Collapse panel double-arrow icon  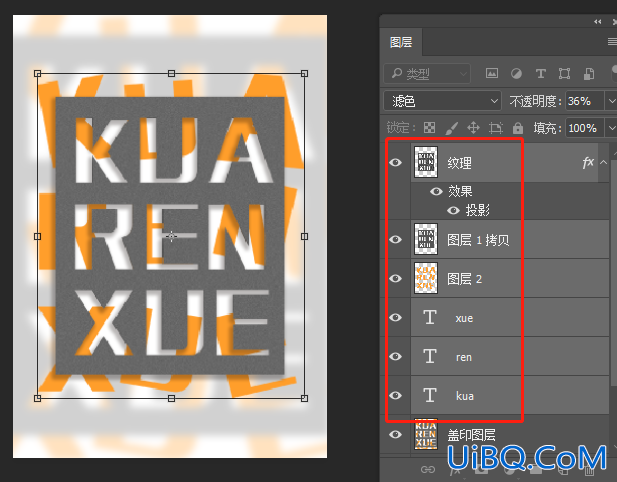point(598,22)
